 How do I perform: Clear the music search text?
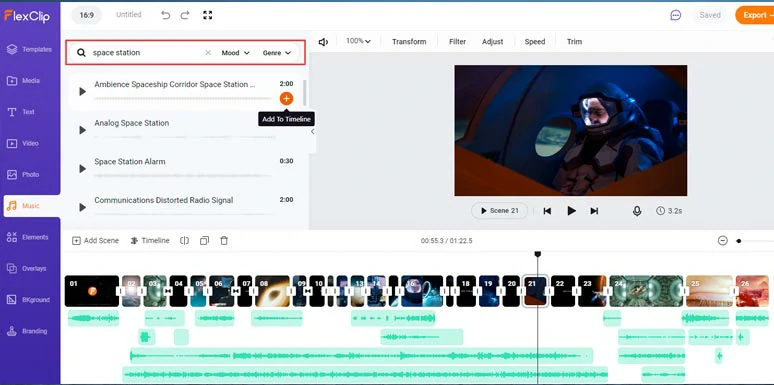coord(208,53)
